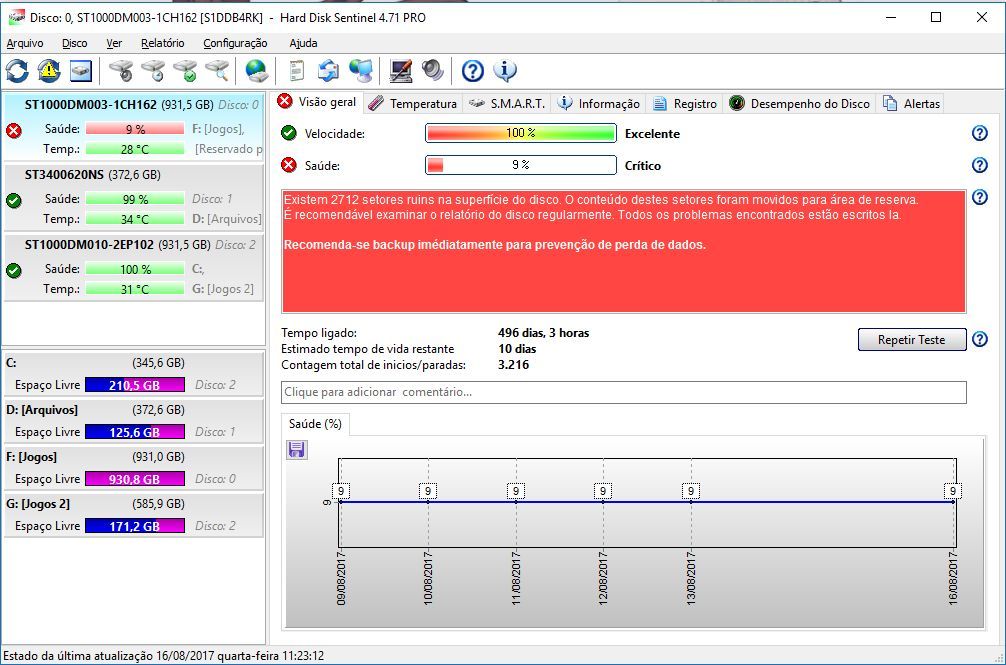Open the Ver menu

114,43
